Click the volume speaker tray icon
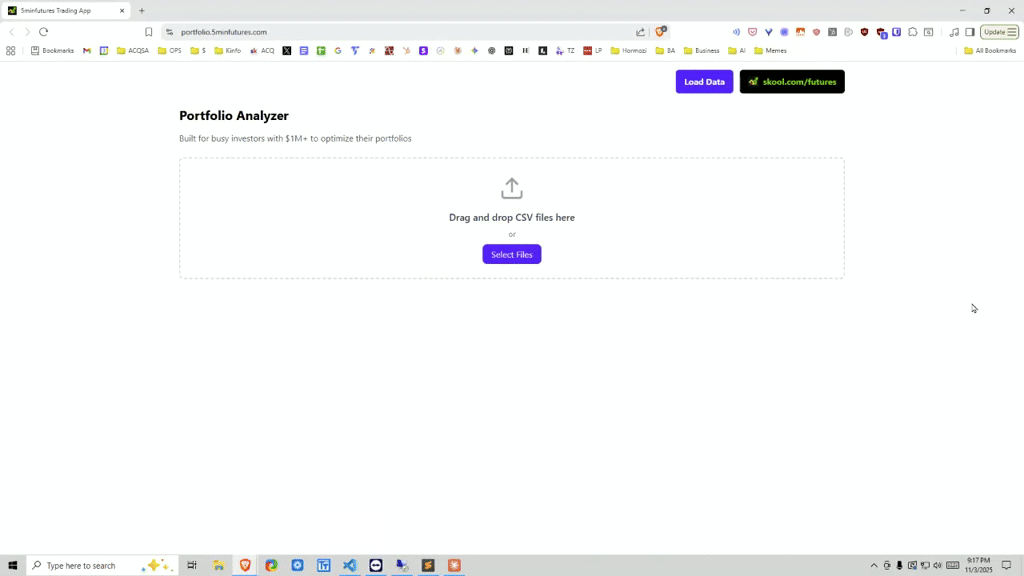The width and height of the screenshot is (1024, 576). (x=938, y=566)
